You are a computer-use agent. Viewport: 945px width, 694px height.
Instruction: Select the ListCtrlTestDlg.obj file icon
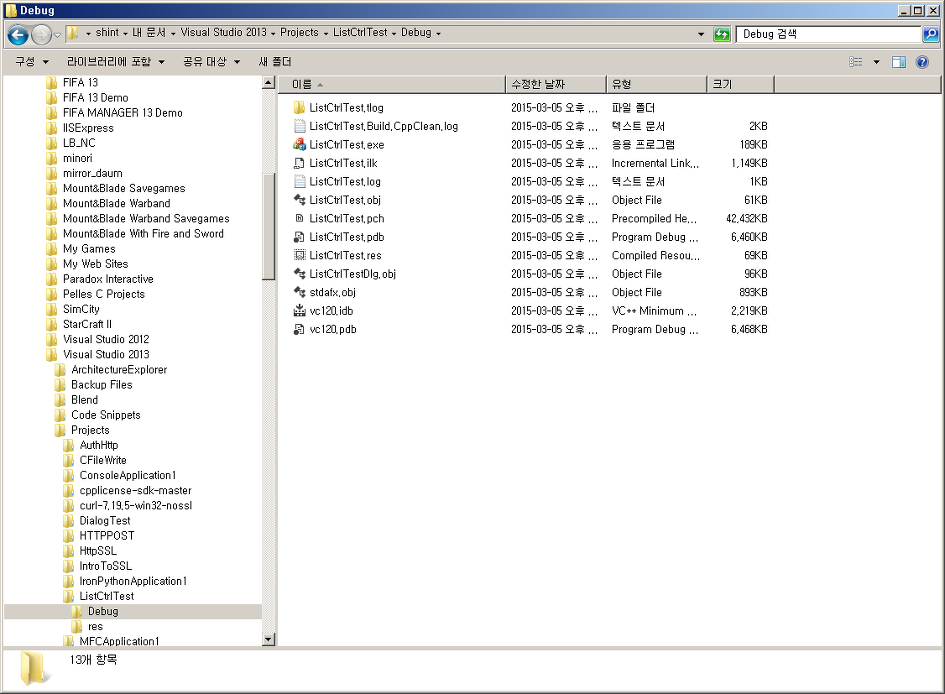(300, 274)
